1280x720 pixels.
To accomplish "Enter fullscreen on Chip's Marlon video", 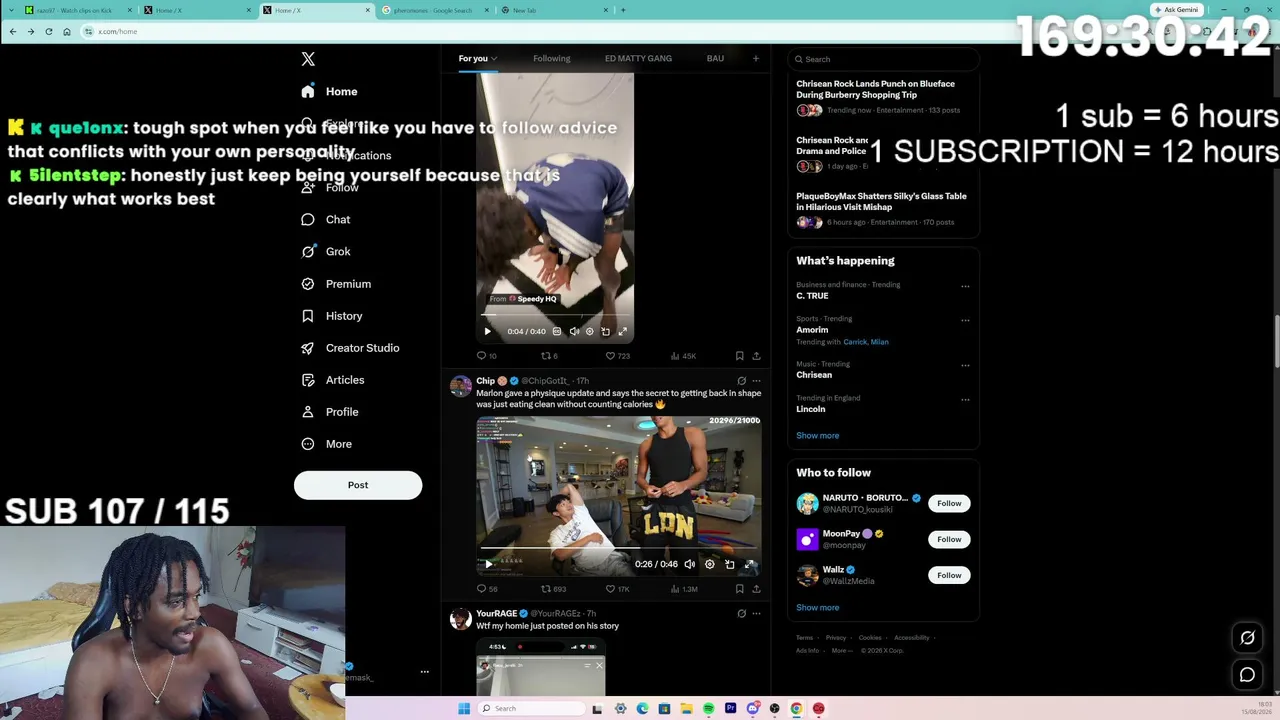I will click(750, 564).
